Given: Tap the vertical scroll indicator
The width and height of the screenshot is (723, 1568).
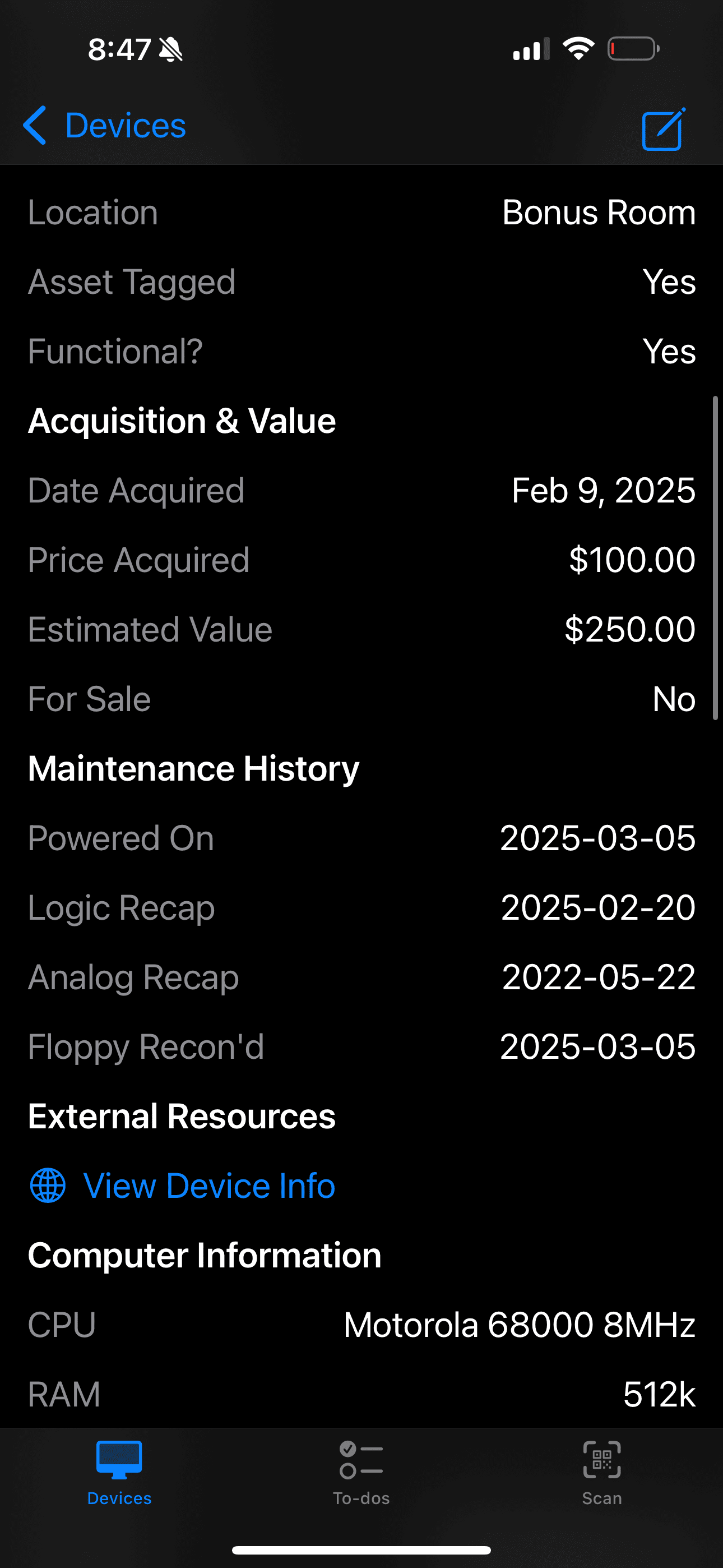Looking at the screenshot, I should coord(715,557).
